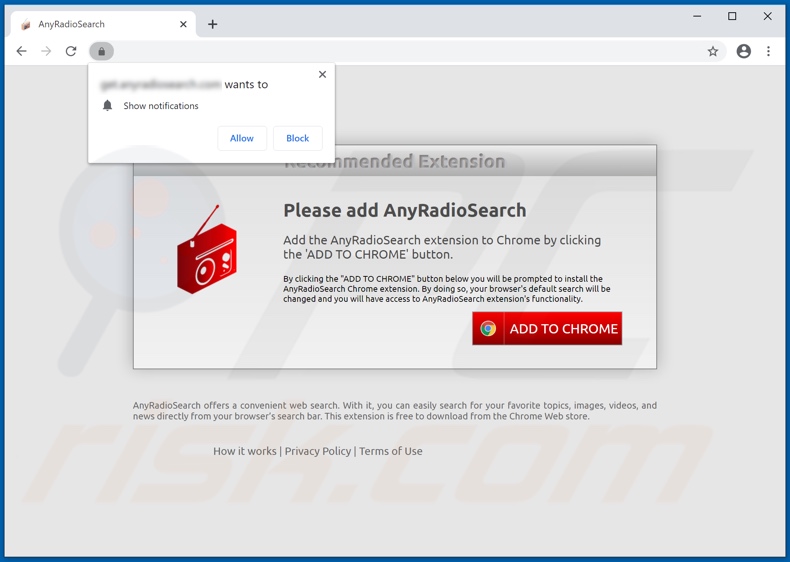This screenshot has width=790, height=562.
Task: Click the bell notification icon in popup
Action: click(x=107, y=105)
